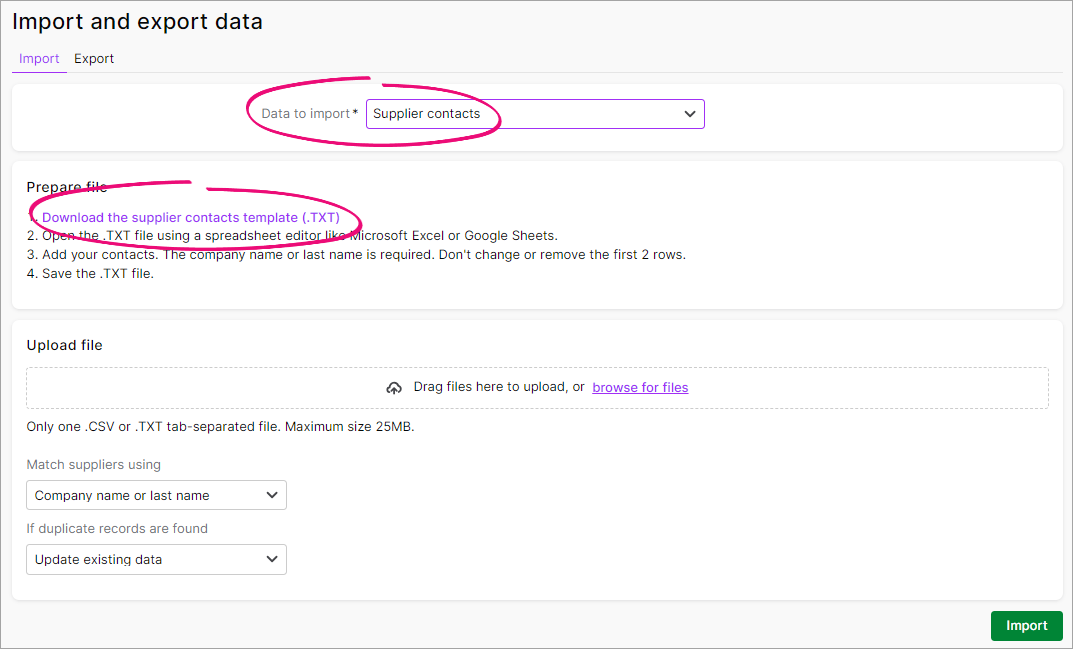
Task: Confirm the import with the Import button
Action: click(1026, 625)
